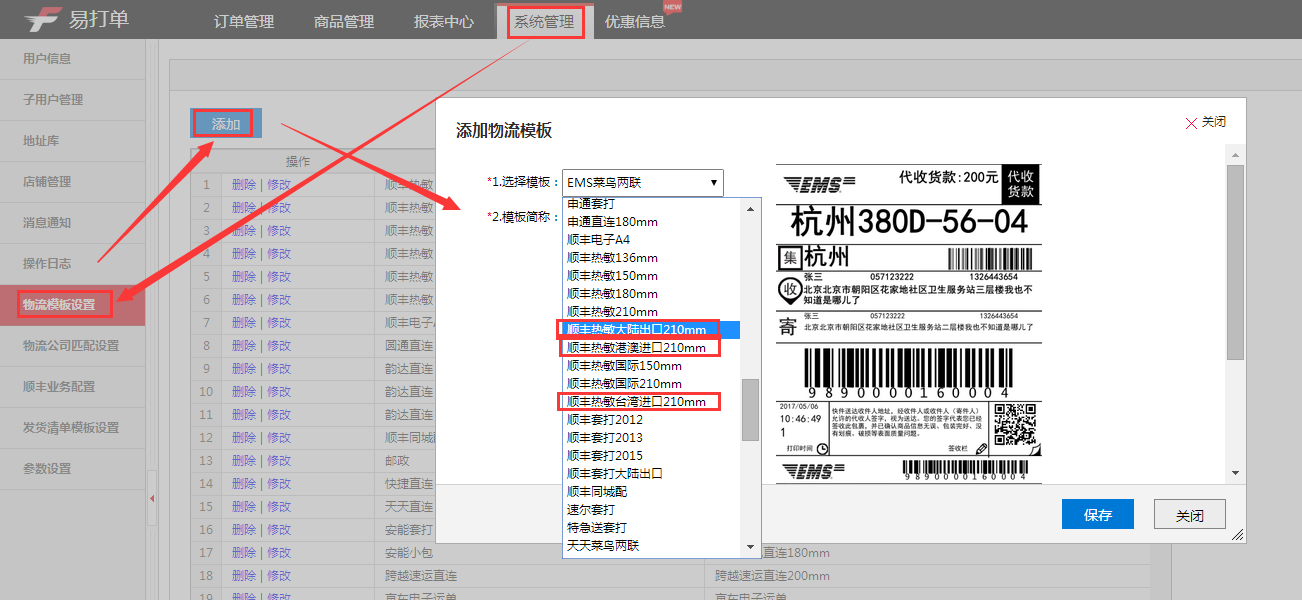Viewport: 1302px width, 600px height.
Task: Select 顺丰同城配 option
Action: click(652, 492)
